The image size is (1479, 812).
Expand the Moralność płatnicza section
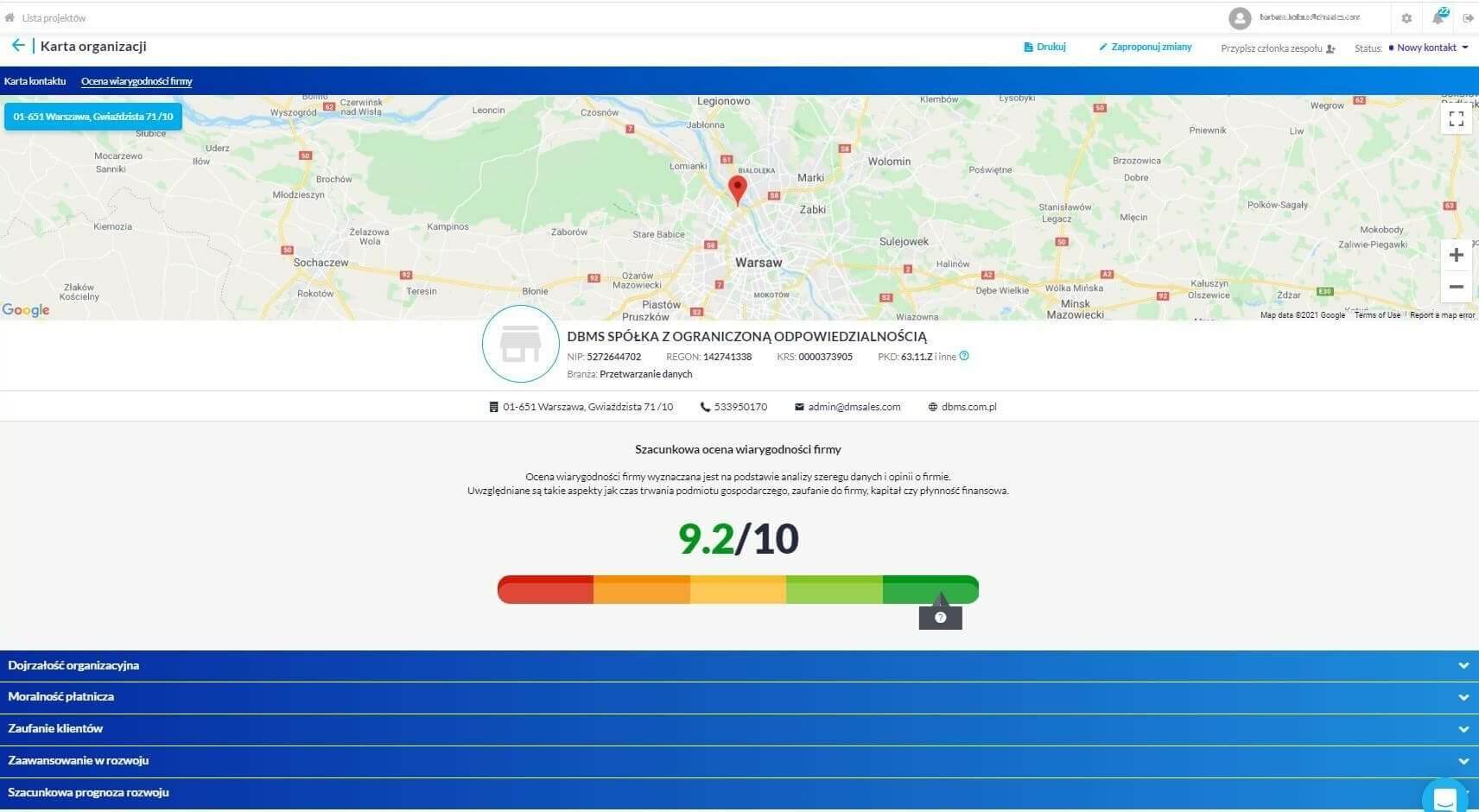739,697
